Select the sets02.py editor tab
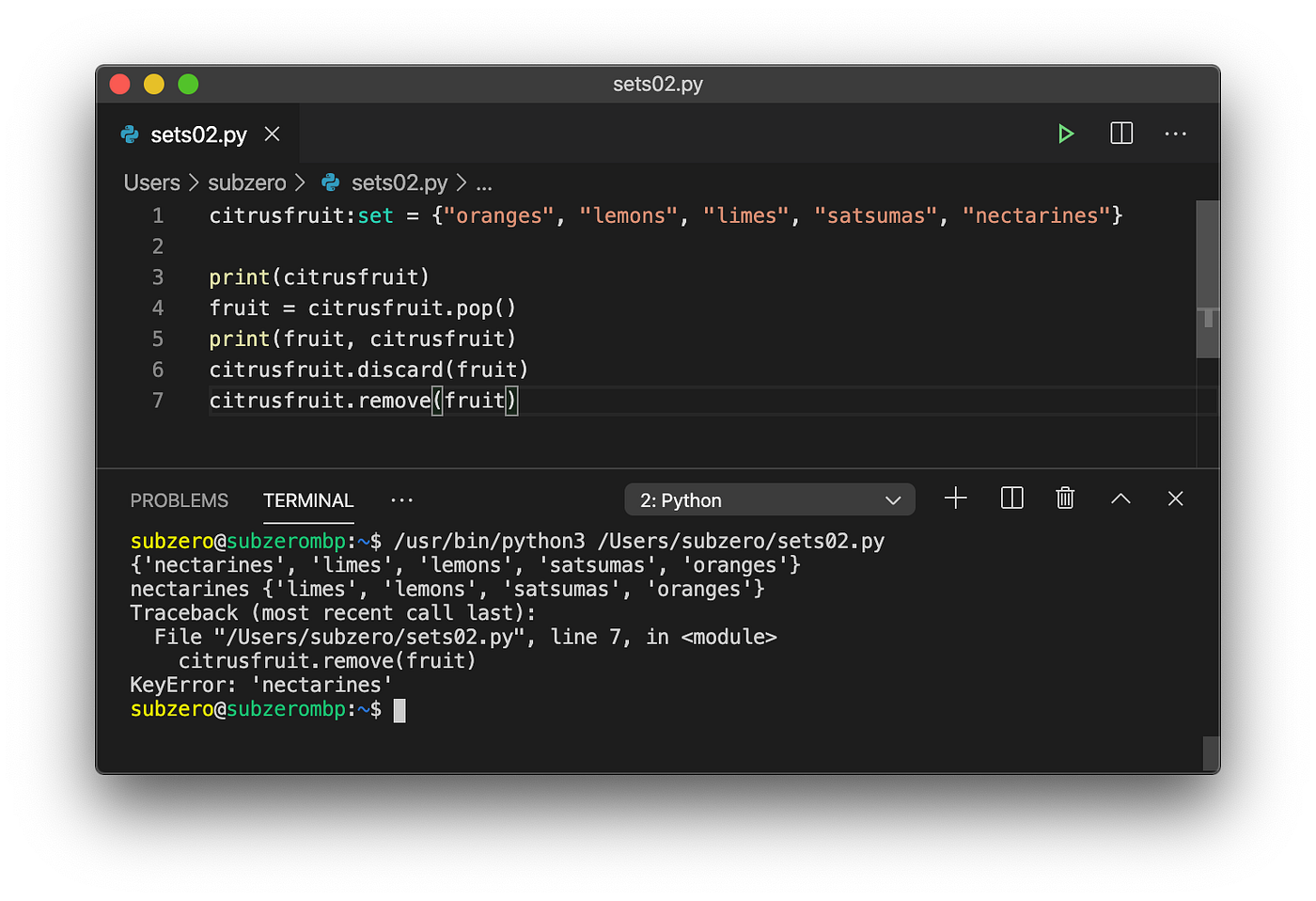Screen dimensions: 1316x901 click(198, 134)
